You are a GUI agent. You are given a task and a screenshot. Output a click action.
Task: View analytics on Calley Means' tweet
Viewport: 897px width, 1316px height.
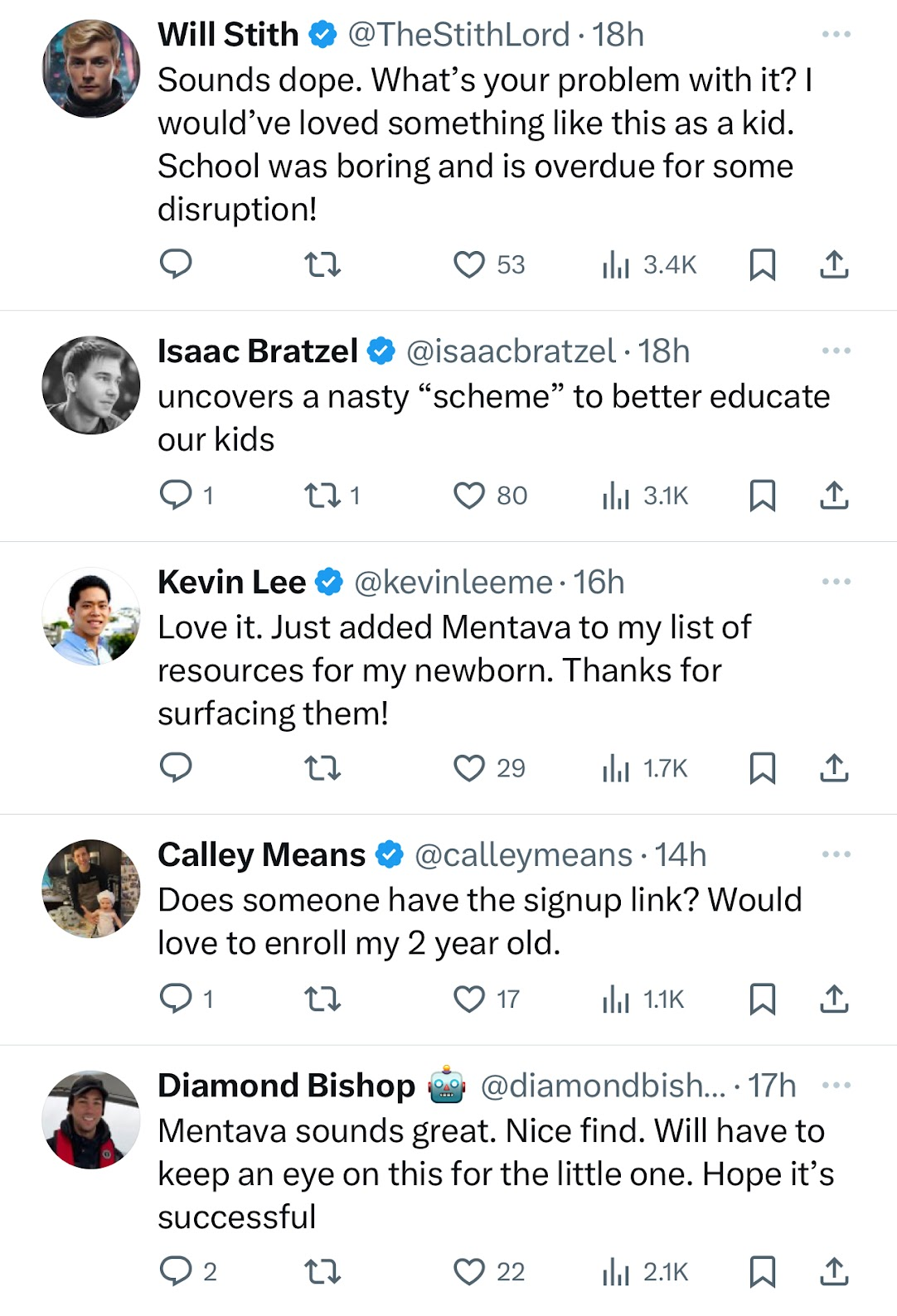point(616,999)
